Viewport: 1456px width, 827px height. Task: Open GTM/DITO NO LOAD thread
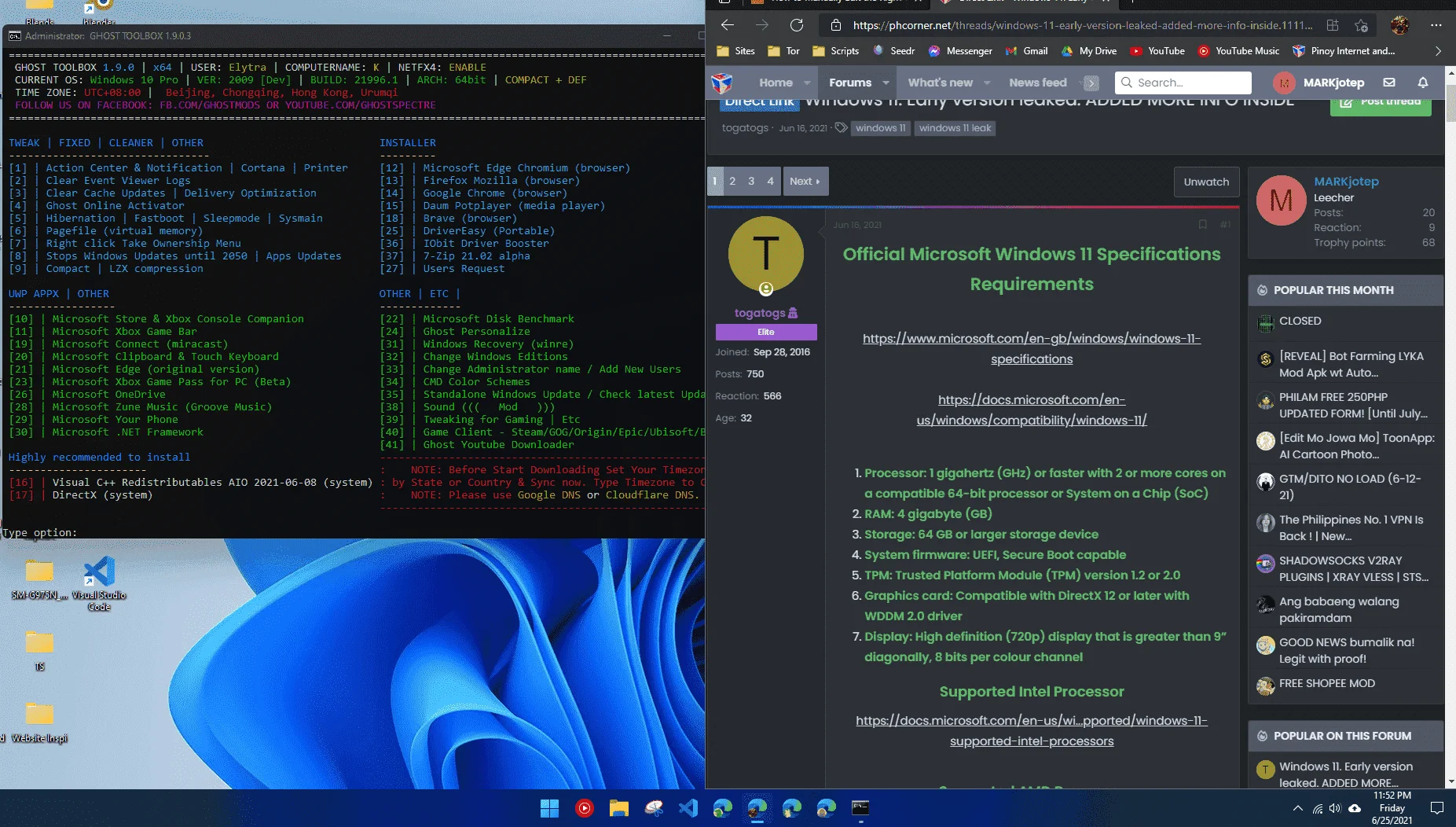click(x=1349, y=487)
